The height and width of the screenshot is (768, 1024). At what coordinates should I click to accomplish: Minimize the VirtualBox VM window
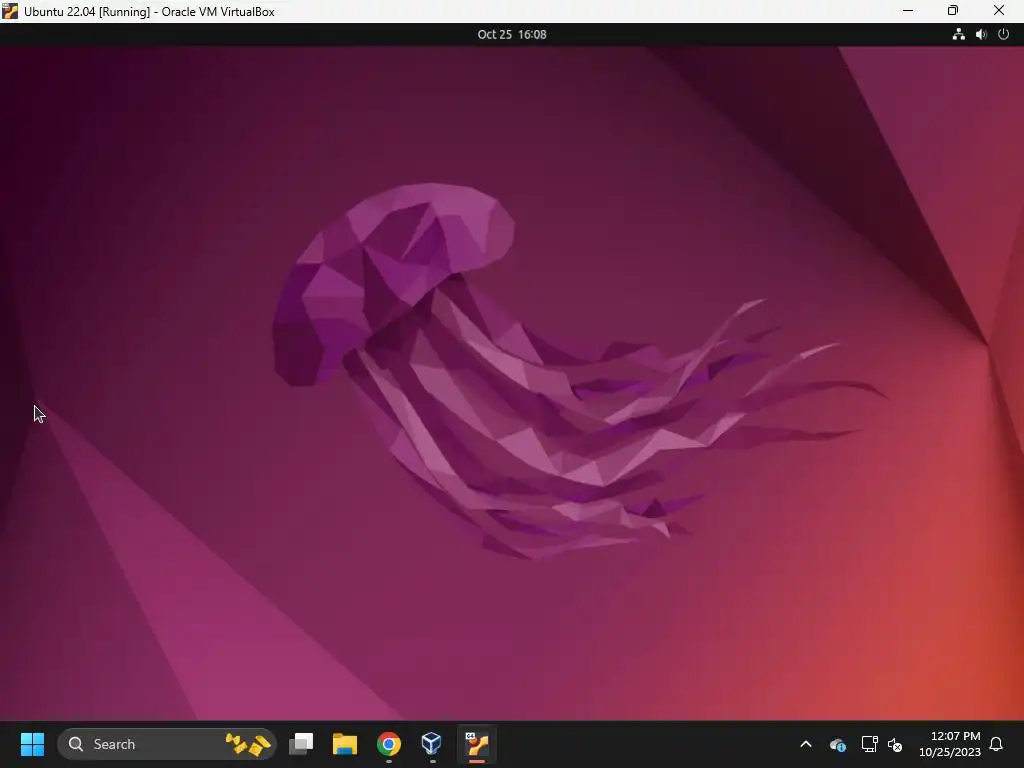(908, 11)
